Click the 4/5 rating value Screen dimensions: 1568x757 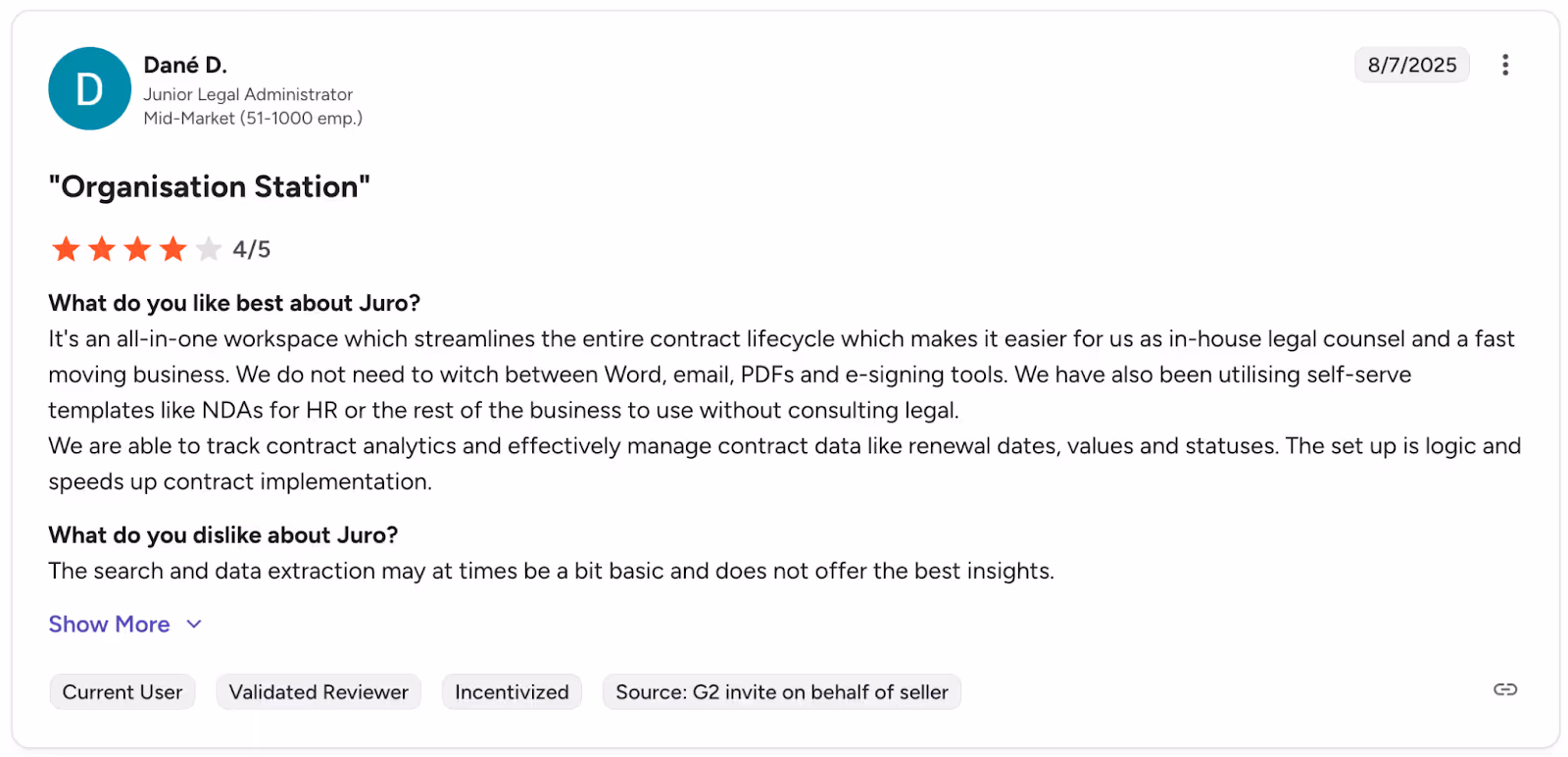click(250, 248)
